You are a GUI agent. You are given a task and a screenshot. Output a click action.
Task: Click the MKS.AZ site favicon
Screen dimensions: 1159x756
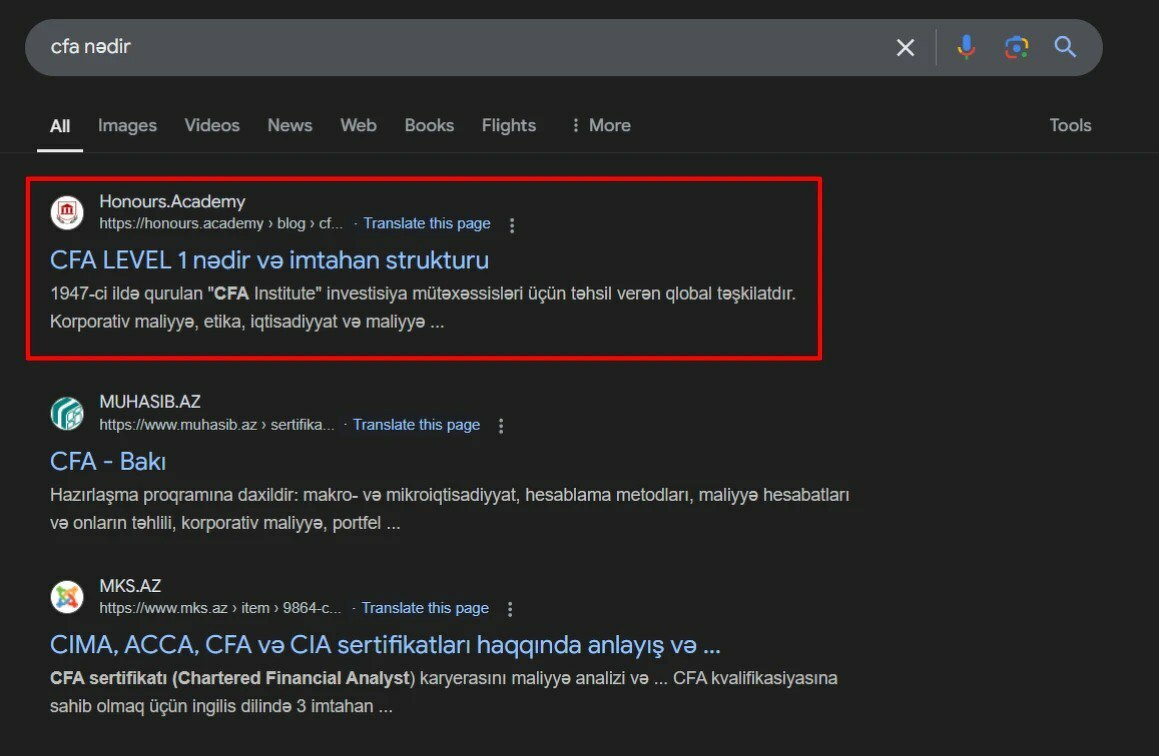coord(67,597)
